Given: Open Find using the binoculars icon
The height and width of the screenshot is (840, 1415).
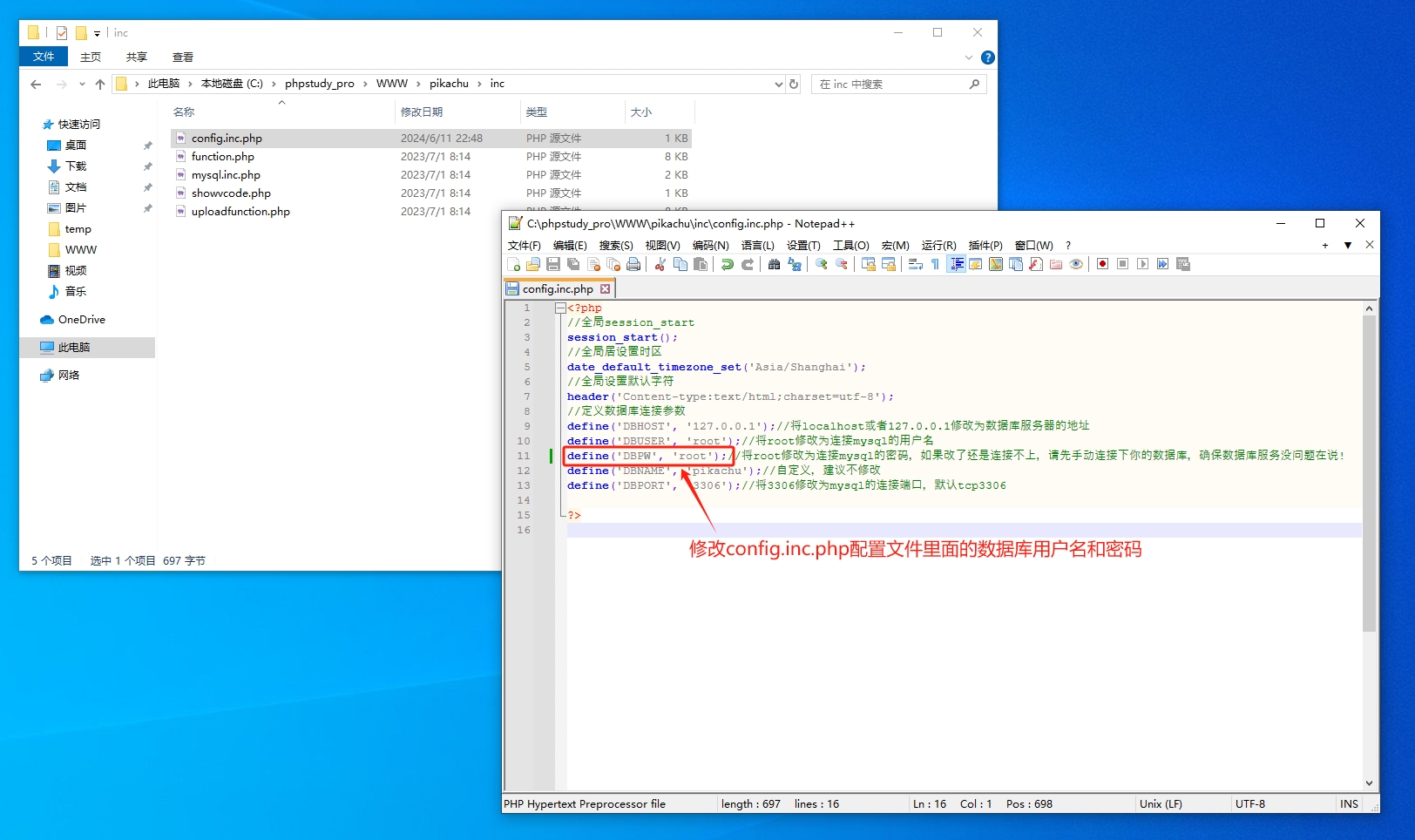Looking at the screenshot, I should click(x=774, y=264).
